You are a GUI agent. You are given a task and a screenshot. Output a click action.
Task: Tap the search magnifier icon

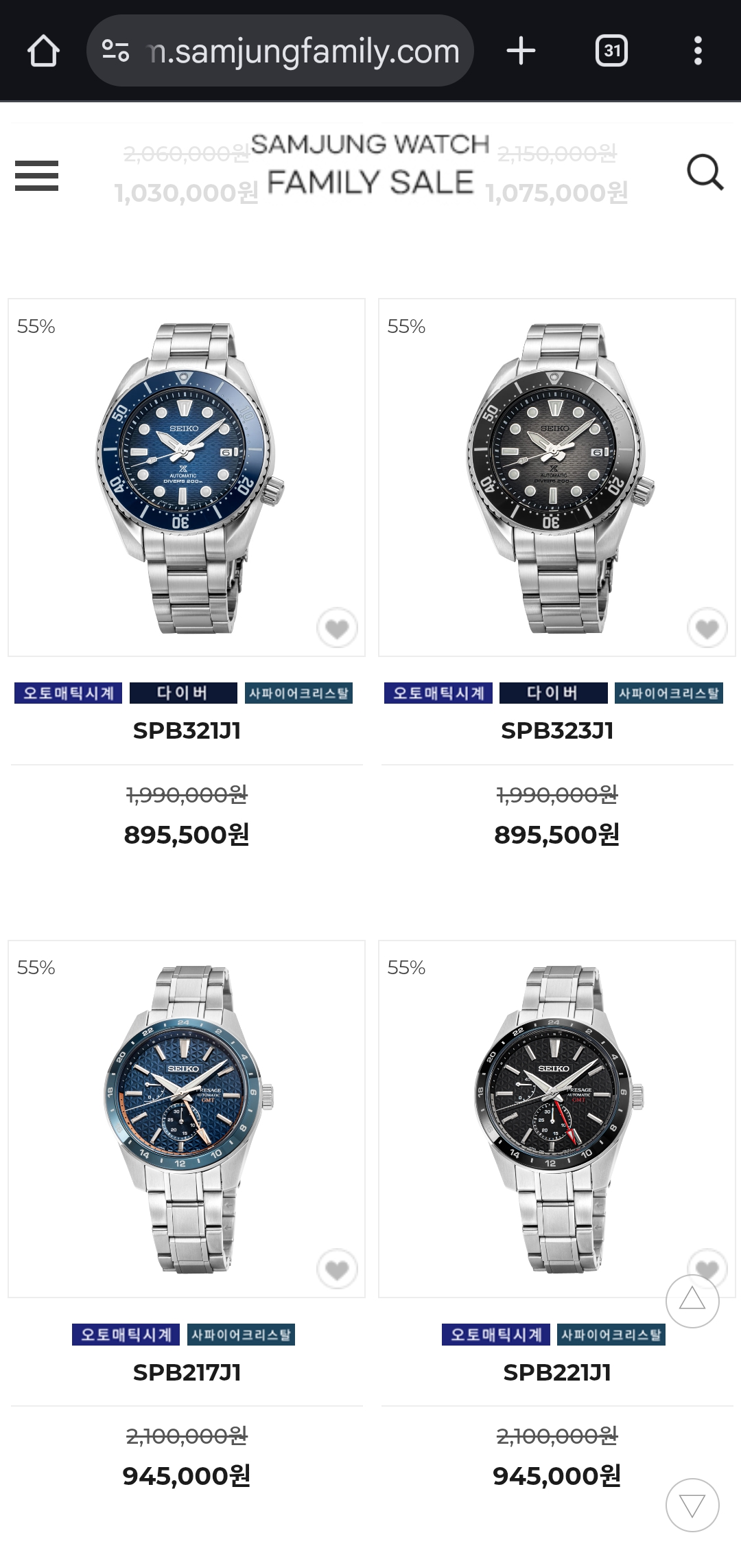coord(705,172)
